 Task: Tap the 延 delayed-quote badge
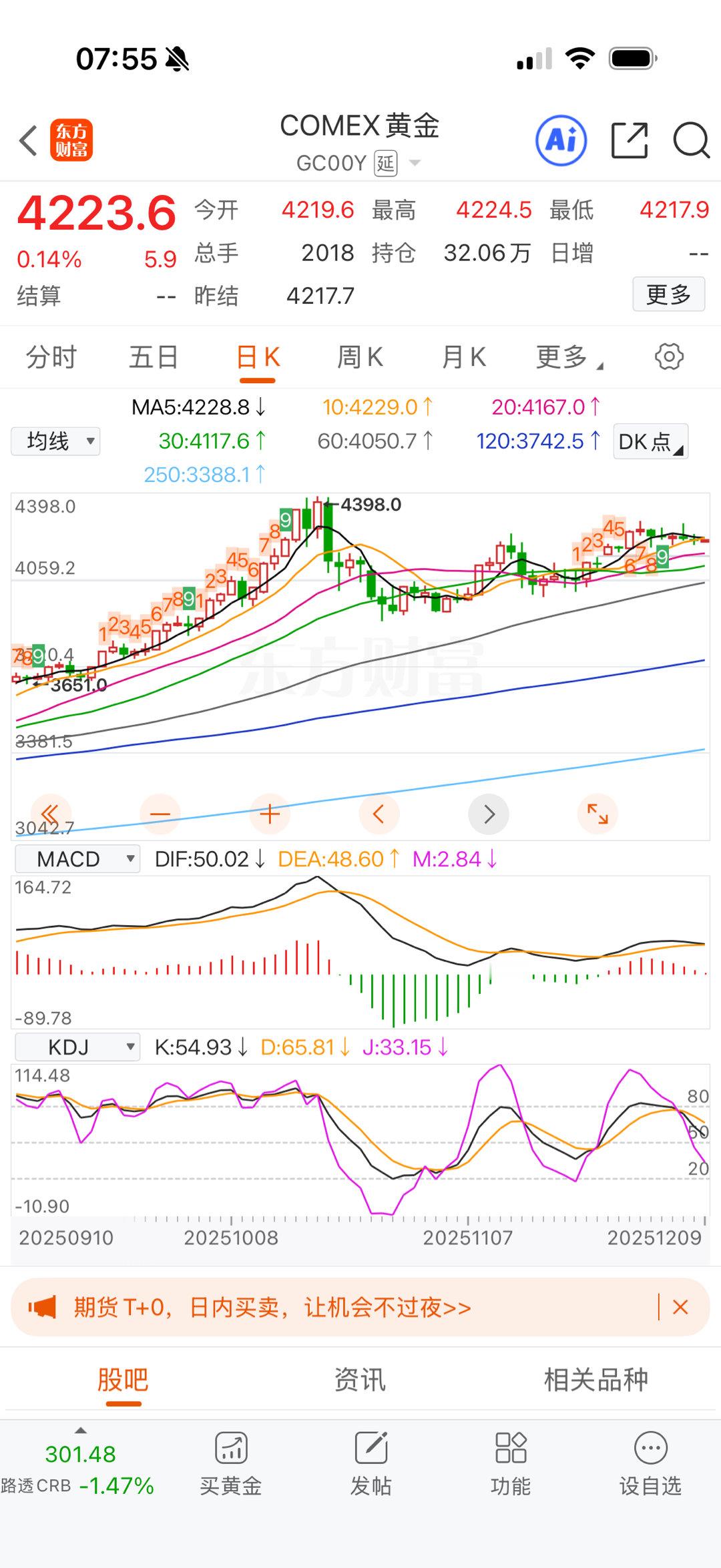pos(386,163)
